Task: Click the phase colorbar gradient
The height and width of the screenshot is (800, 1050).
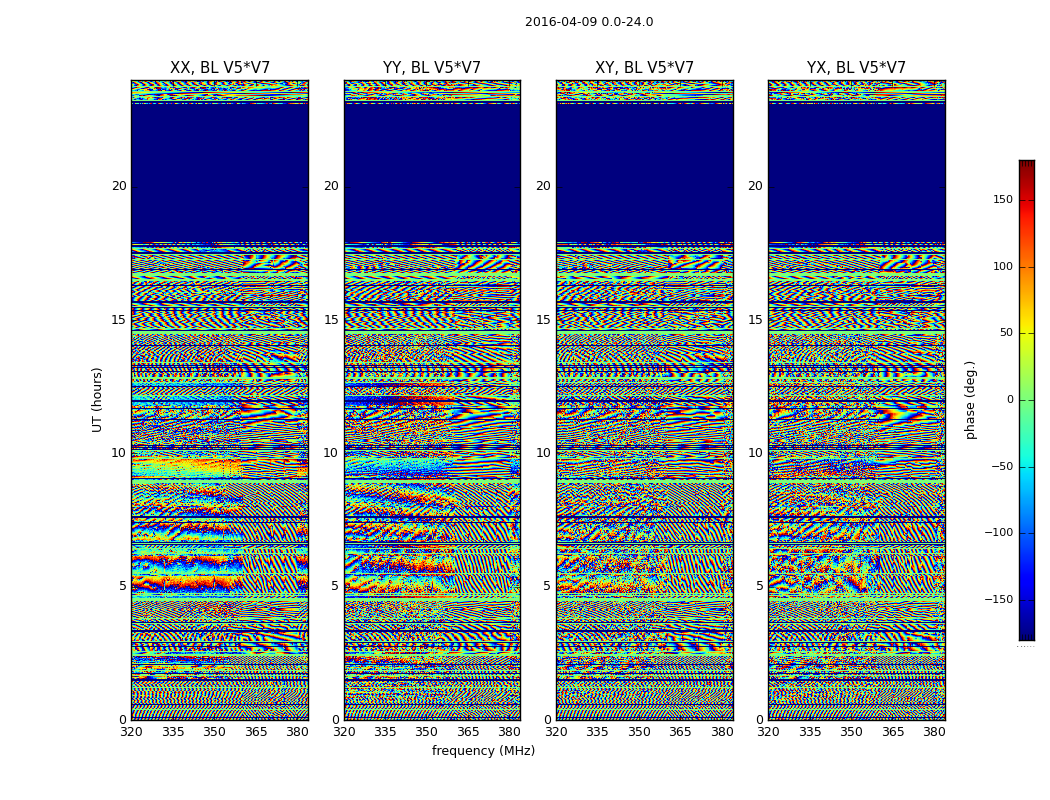Action: (x=1027, y=400)
